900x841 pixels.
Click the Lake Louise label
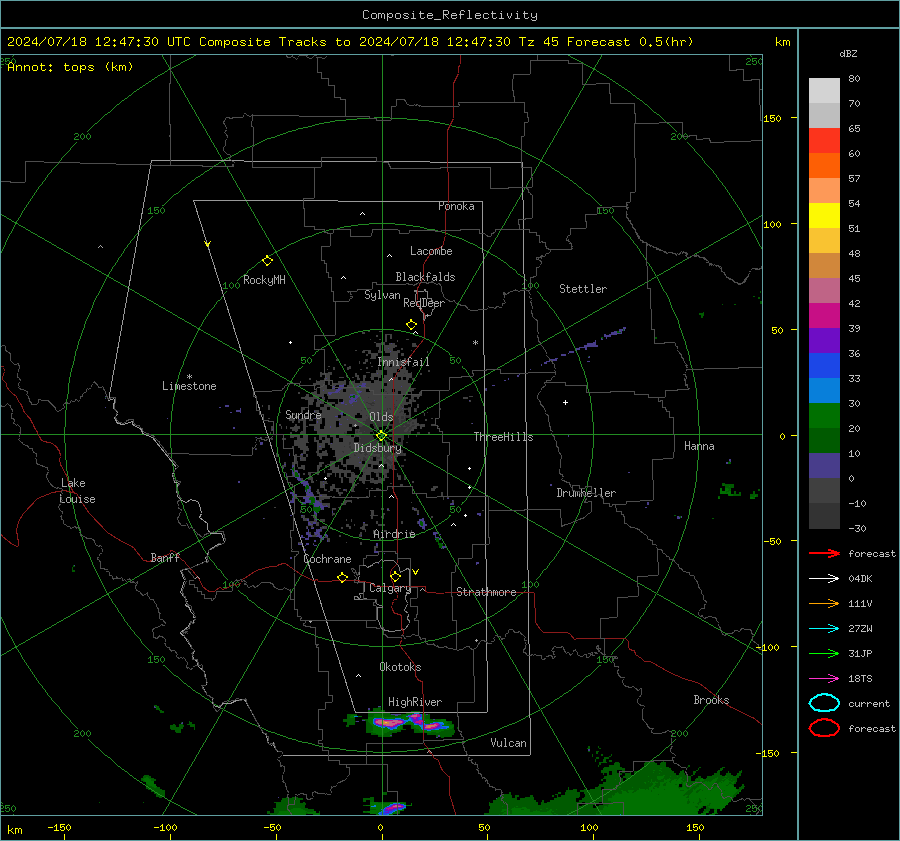click(77, 491)
